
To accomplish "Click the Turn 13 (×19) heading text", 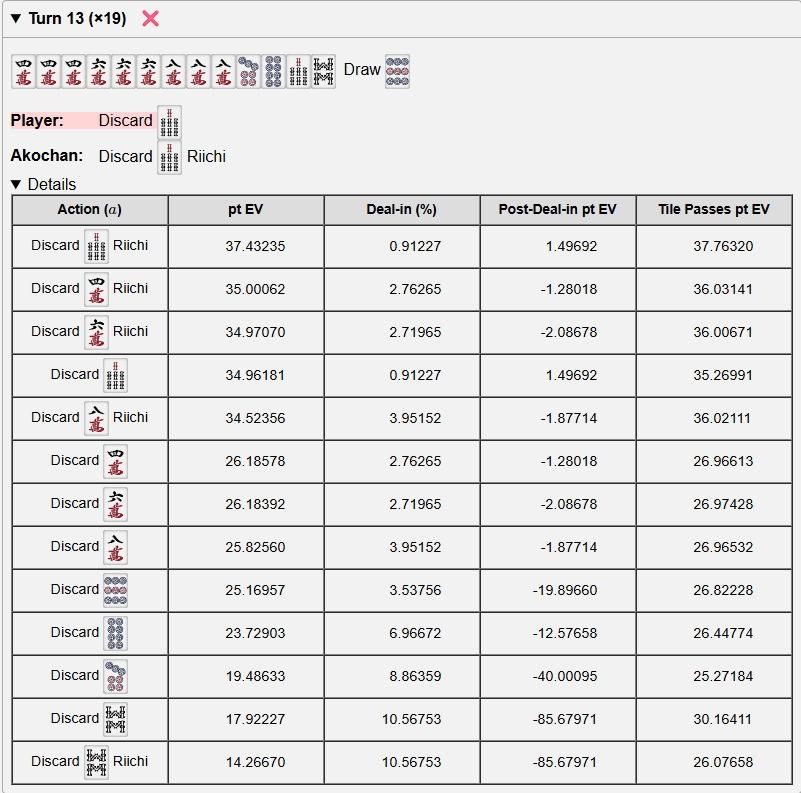I will (77, 18).
